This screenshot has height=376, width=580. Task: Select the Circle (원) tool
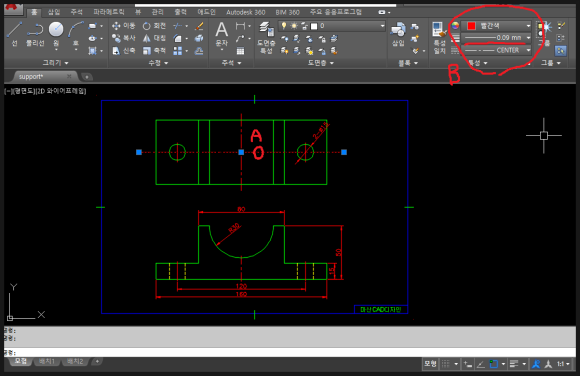click(56, 34)
